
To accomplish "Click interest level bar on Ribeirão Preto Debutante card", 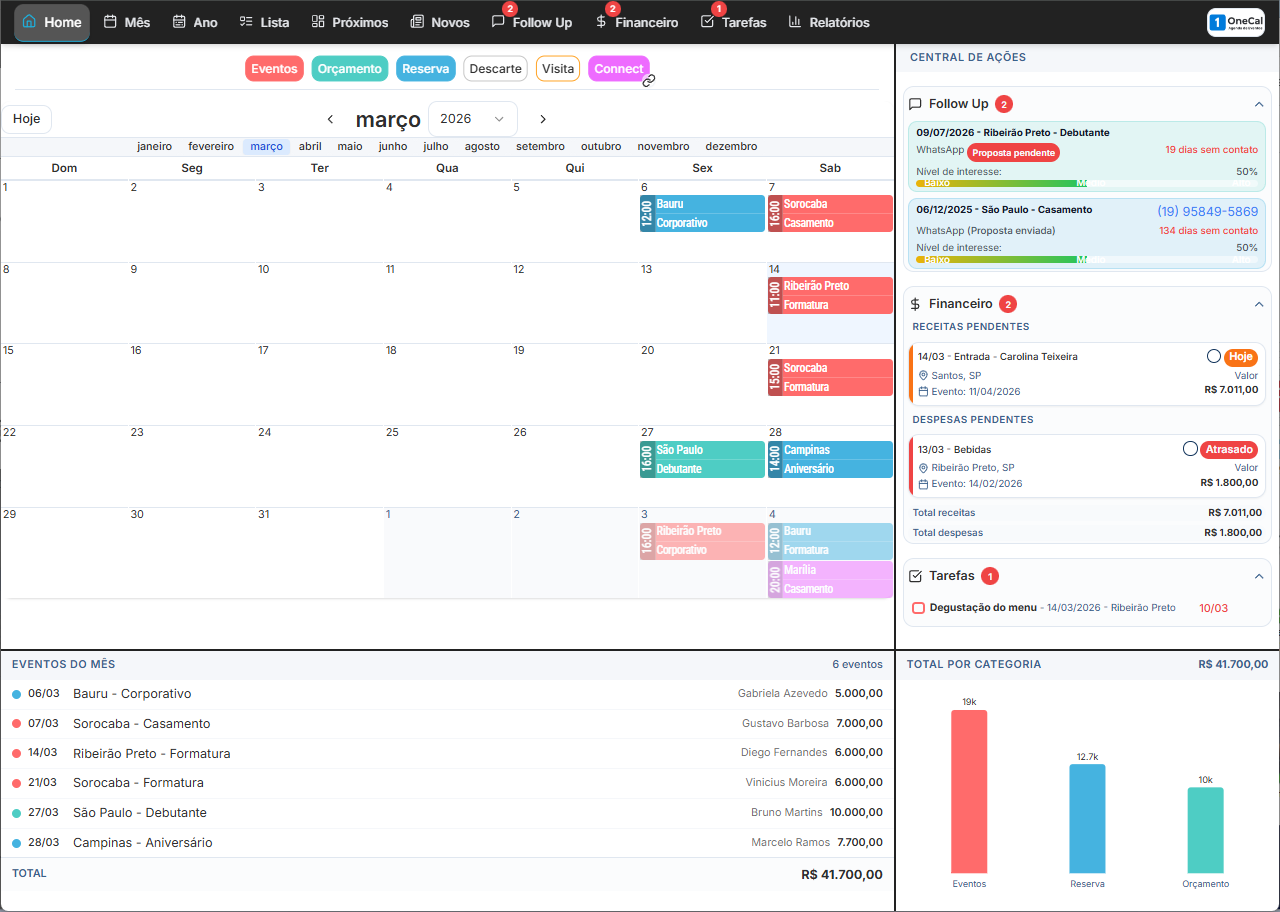I will point(1086,183).
